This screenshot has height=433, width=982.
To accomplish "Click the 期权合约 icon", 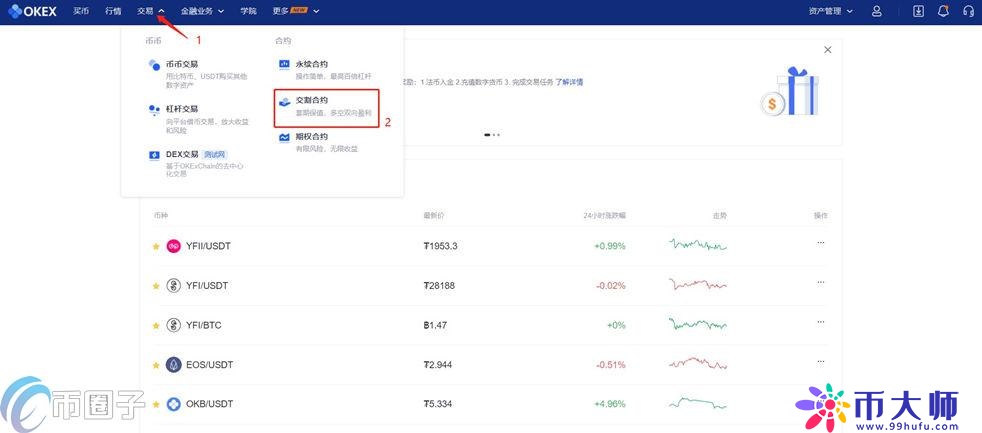I will point(284,137).
